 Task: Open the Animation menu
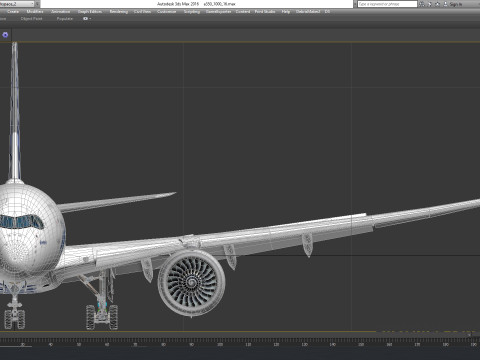click(x=61, y=12)
